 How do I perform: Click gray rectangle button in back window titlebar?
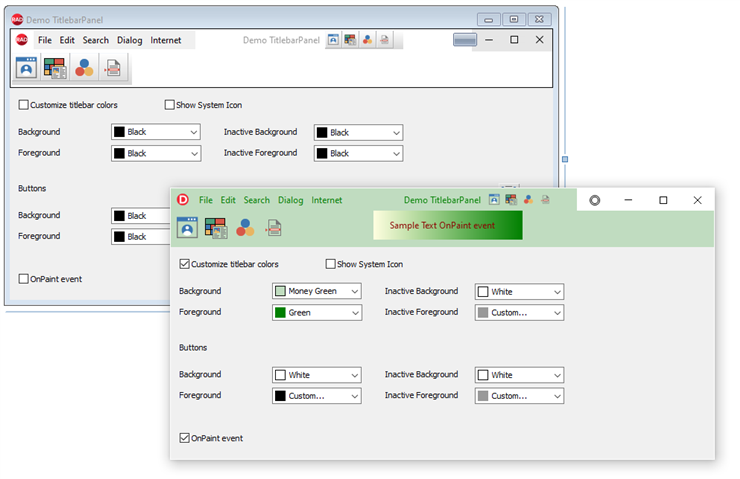[x=465, y=40]
